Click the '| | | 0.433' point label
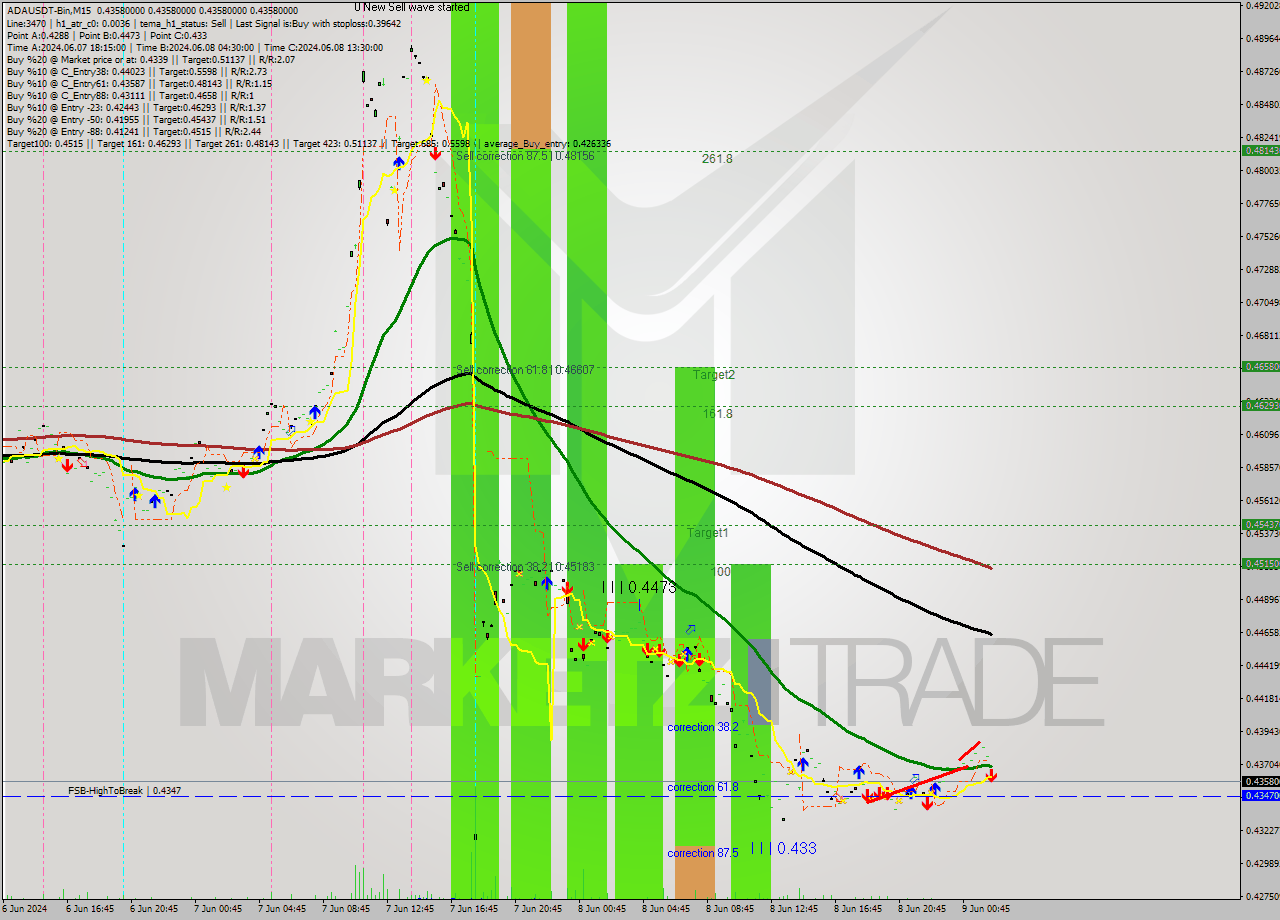Viewport: 1280px width, 920px height. point(783,848)
